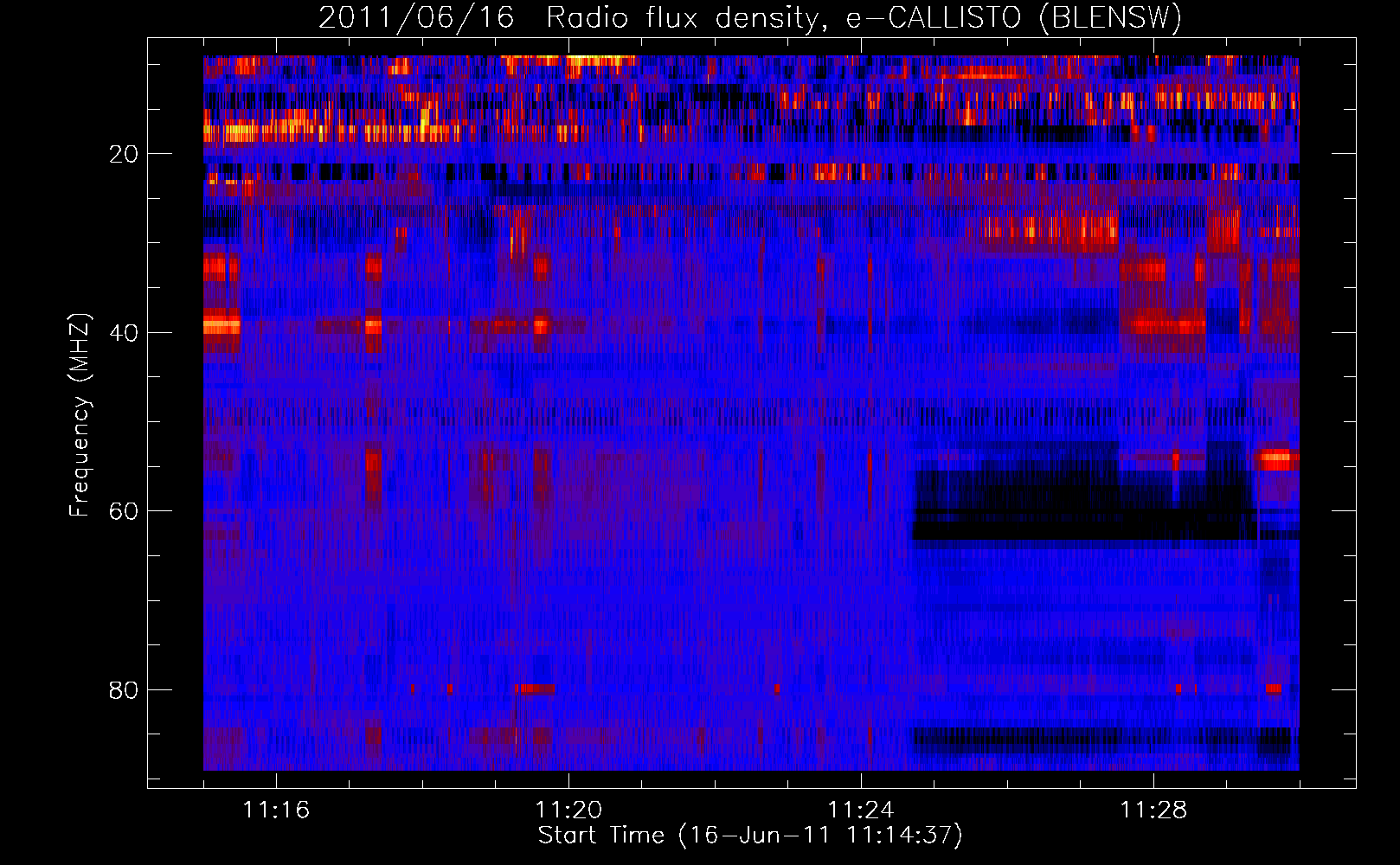The image size is (1400, 865).
Task: Select the 80 MHz frequency tick label
Action: tap(124, 690)
